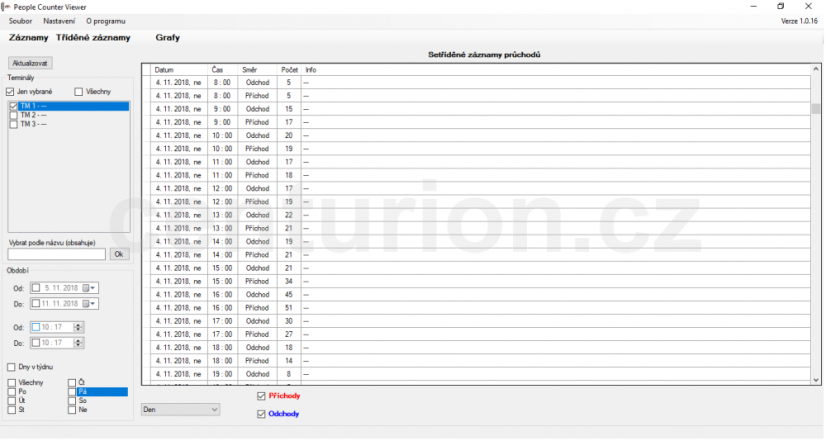Check the Čt weekday checkbox
This screenshot has height=441, width=826.
coord(72,383)
